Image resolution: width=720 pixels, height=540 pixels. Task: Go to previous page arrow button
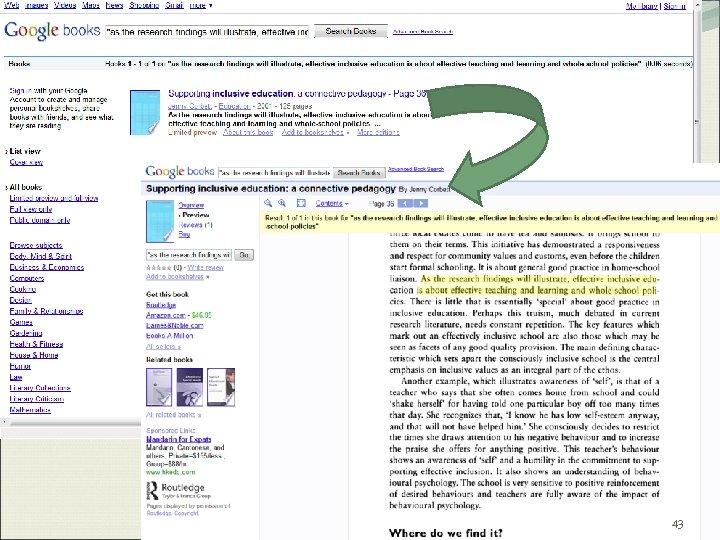(405, 203)
